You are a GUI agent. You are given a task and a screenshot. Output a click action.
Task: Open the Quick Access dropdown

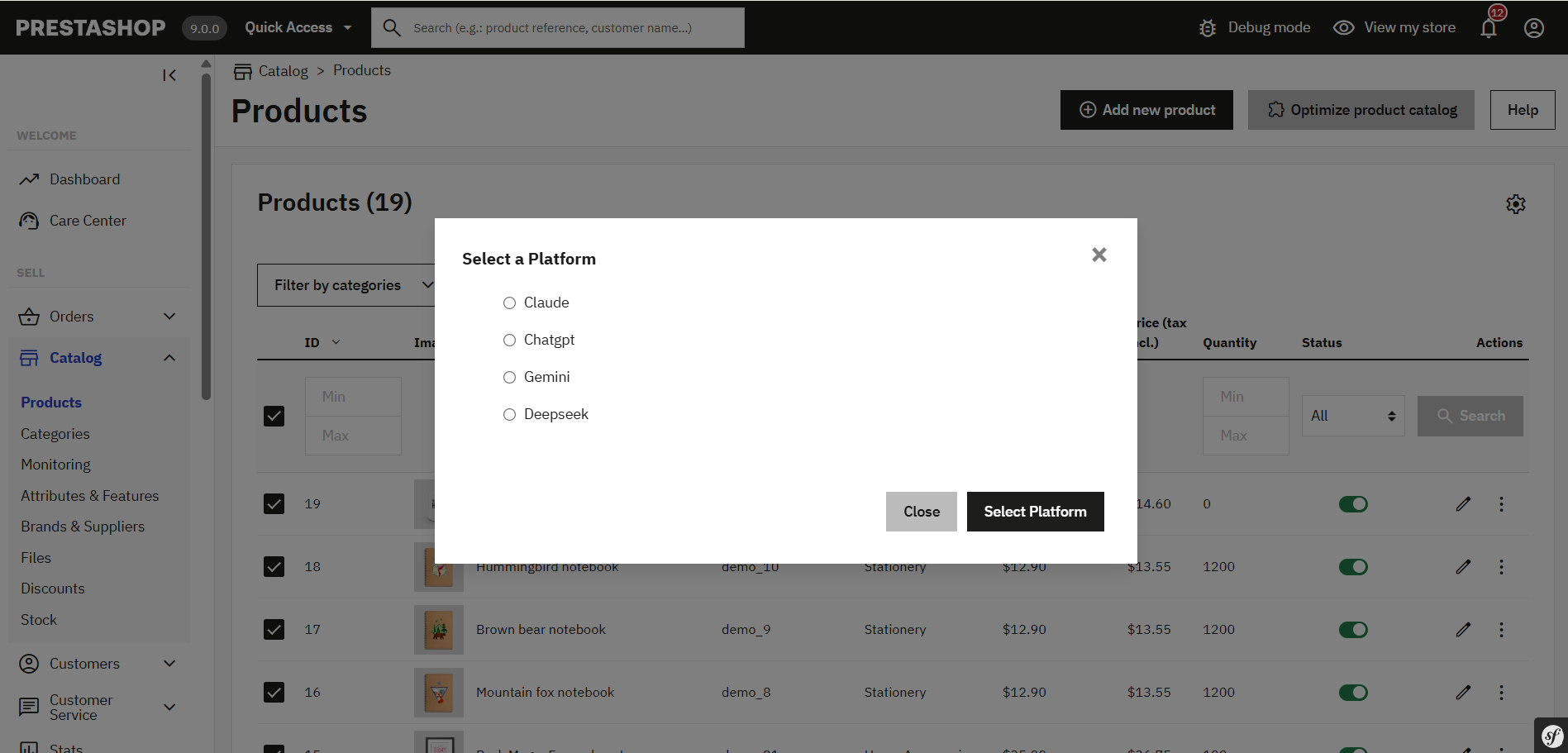click(298, 27)
